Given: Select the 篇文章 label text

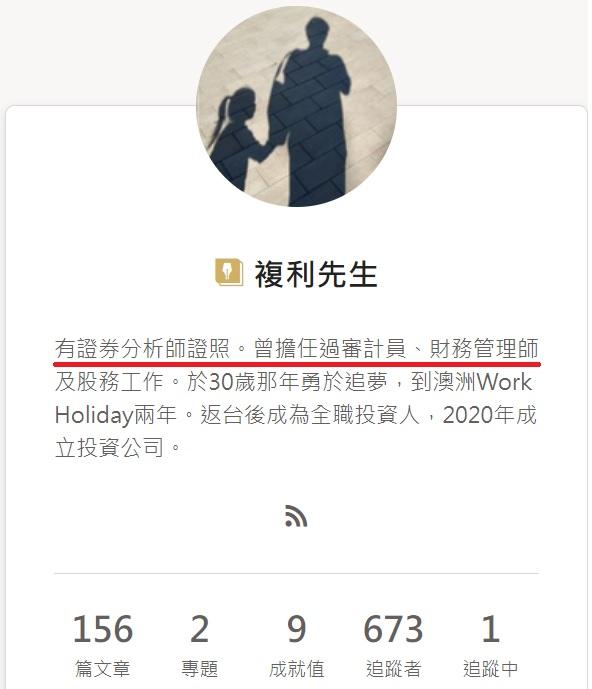Looking at the screenshot, I should (103, 669).
